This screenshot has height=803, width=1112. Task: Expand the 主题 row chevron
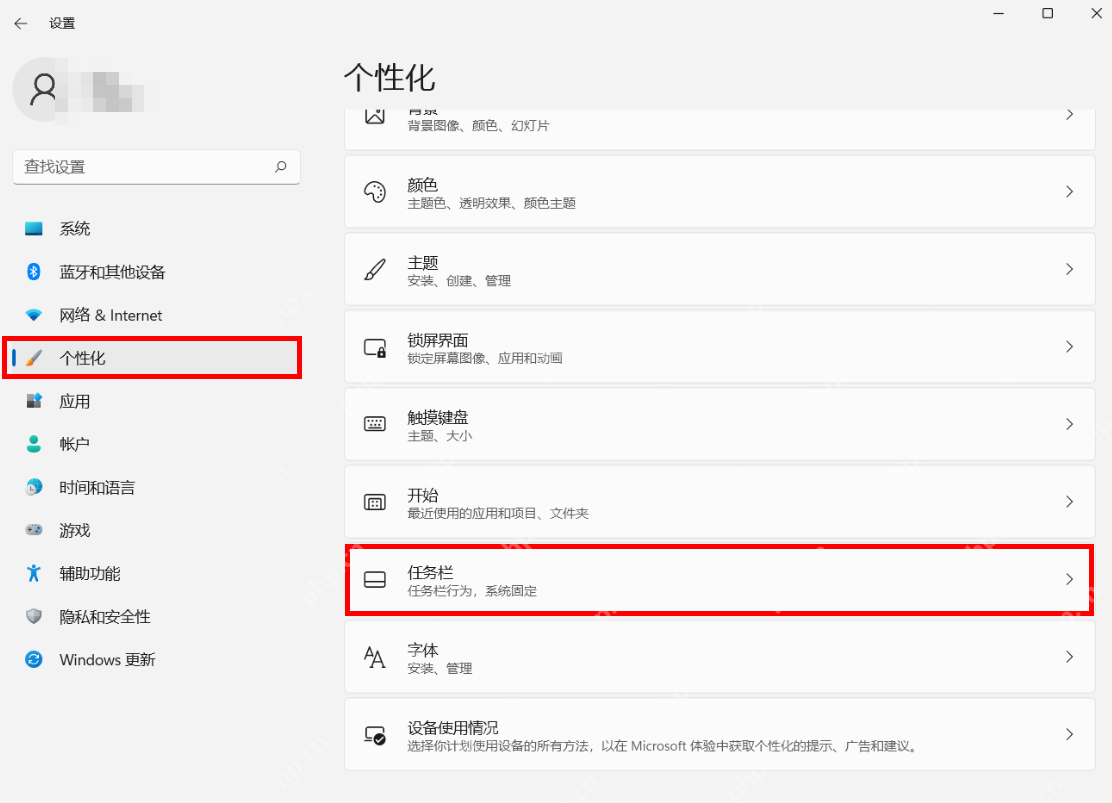point(1069,269)
